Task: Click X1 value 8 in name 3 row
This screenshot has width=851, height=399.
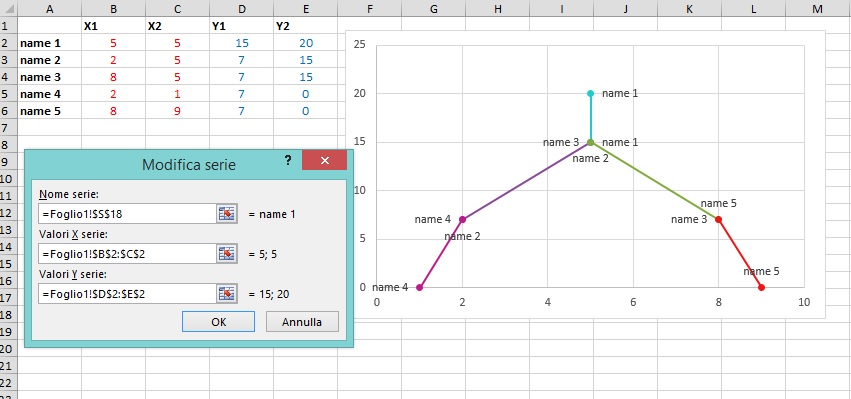Action: 113,77
